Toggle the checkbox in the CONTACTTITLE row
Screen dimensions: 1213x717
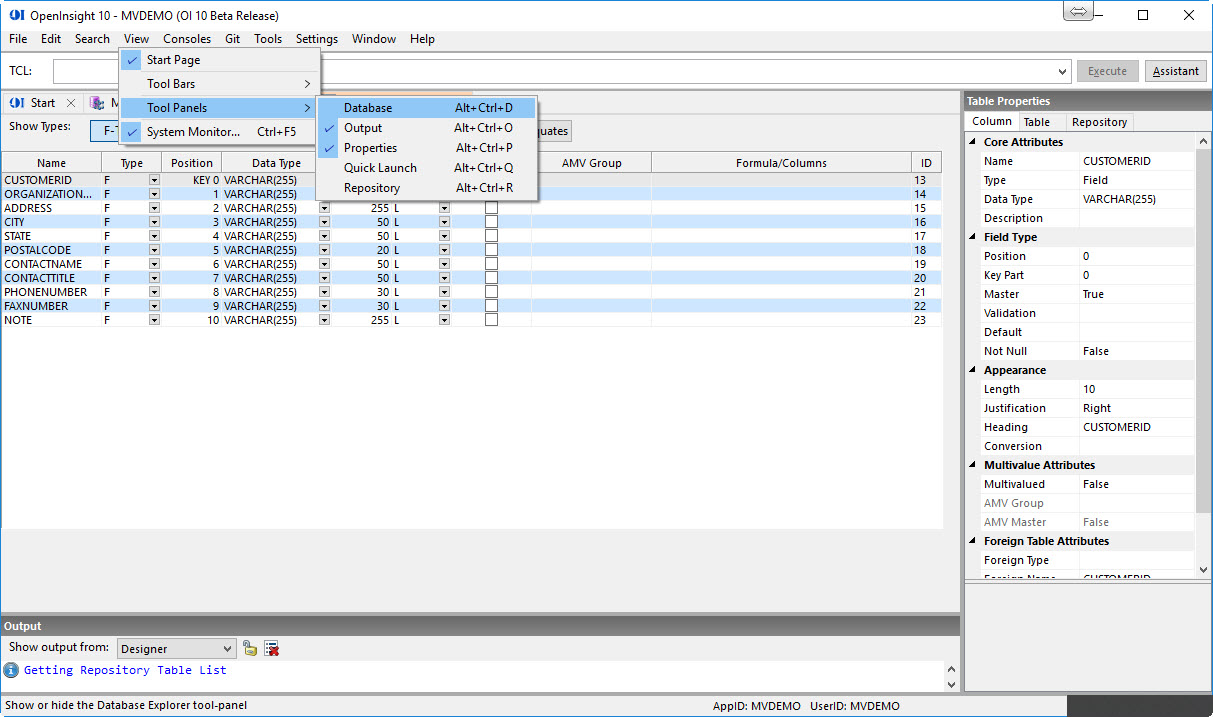click(x=491, y=278)
